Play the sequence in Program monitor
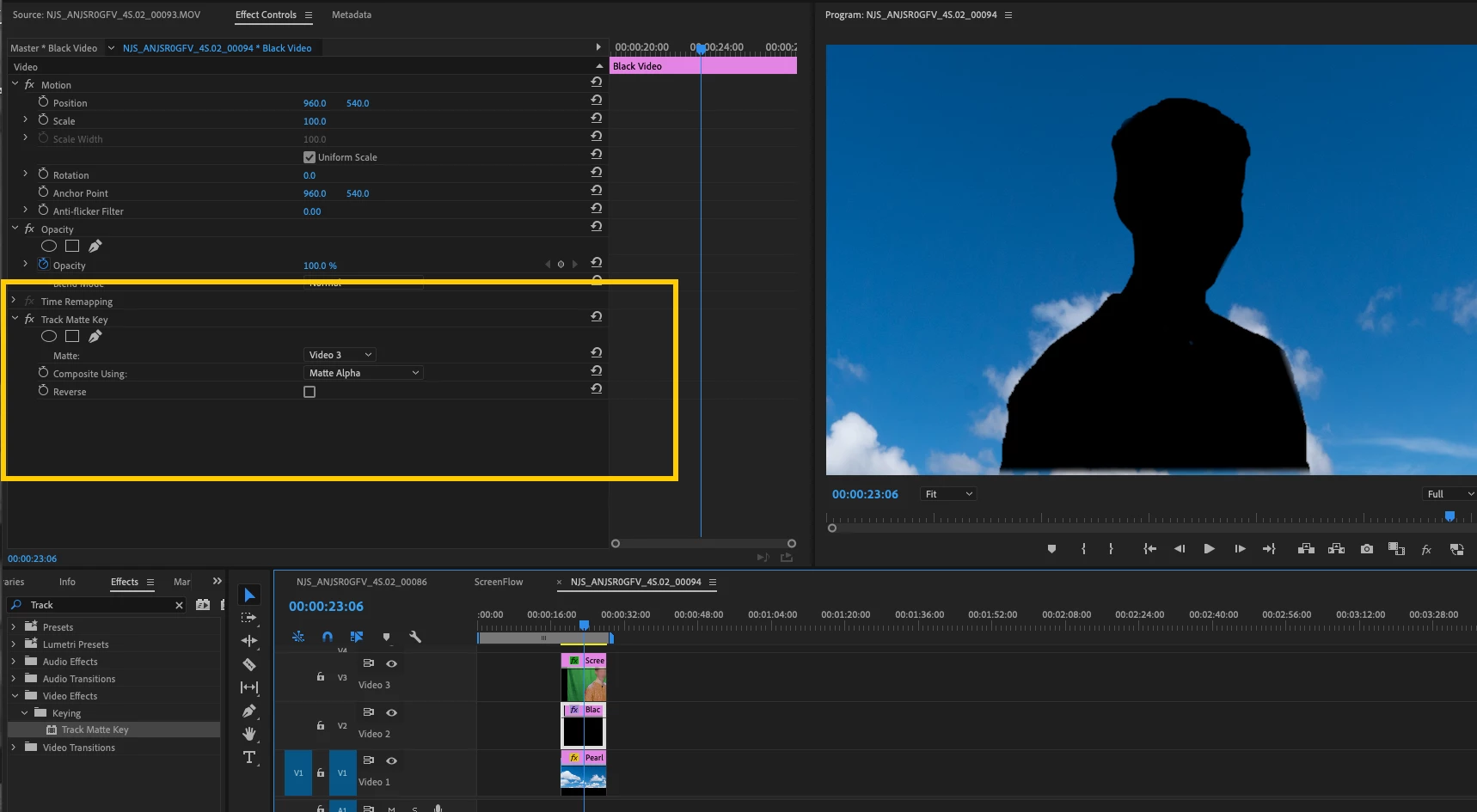Viewport: 1477px width, 812px height. coord(1209,549)
